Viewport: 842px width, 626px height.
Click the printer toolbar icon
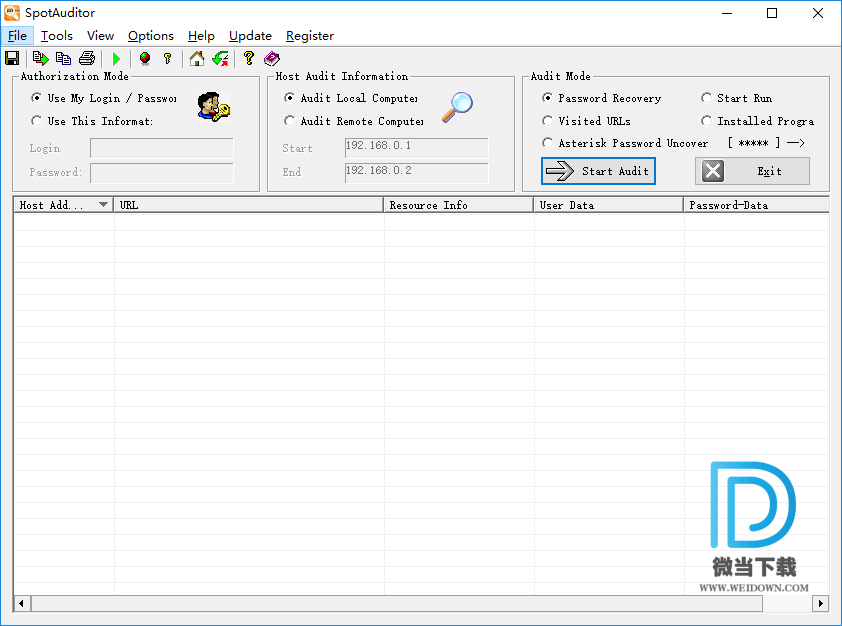point(87,58)
